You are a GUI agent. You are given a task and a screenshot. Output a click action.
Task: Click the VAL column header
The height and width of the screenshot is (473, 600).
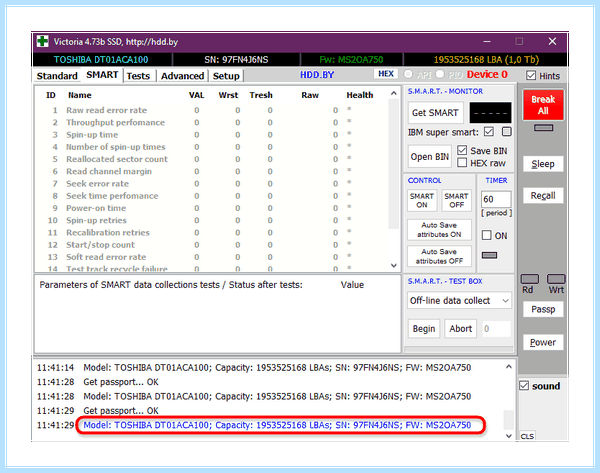point(196,95)
